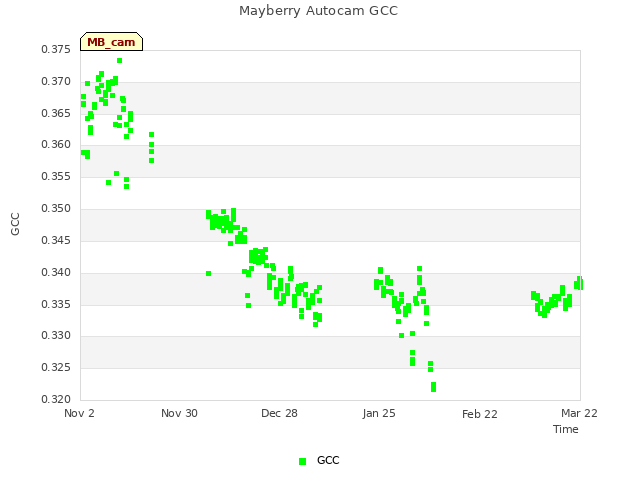Click the 0.370 y-axis value

coord(56,81)
